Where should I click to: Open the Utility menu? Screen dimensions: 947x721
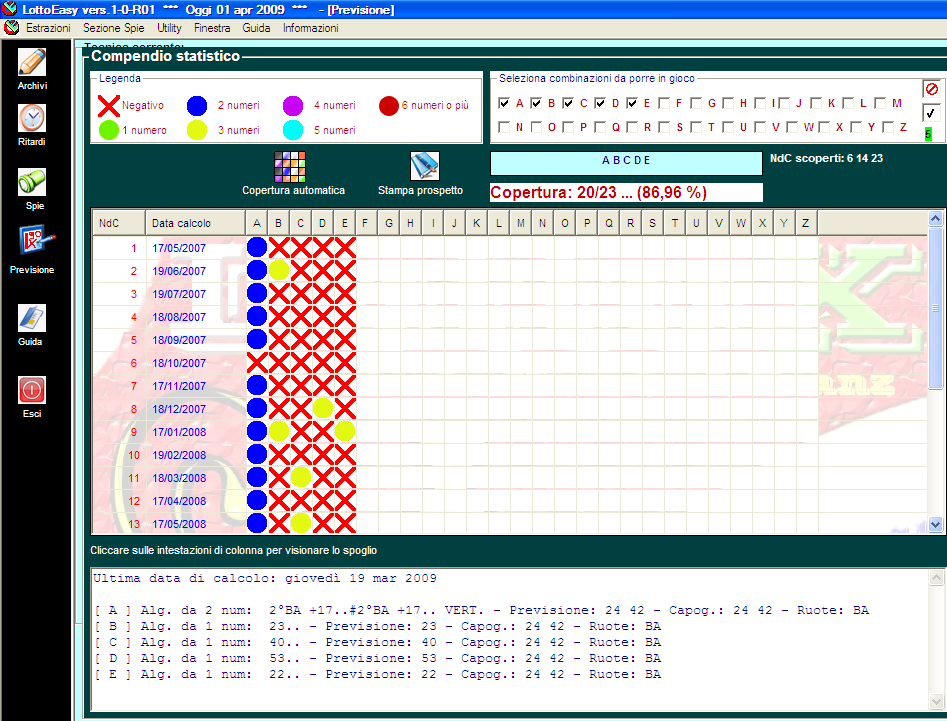(169, 28)
